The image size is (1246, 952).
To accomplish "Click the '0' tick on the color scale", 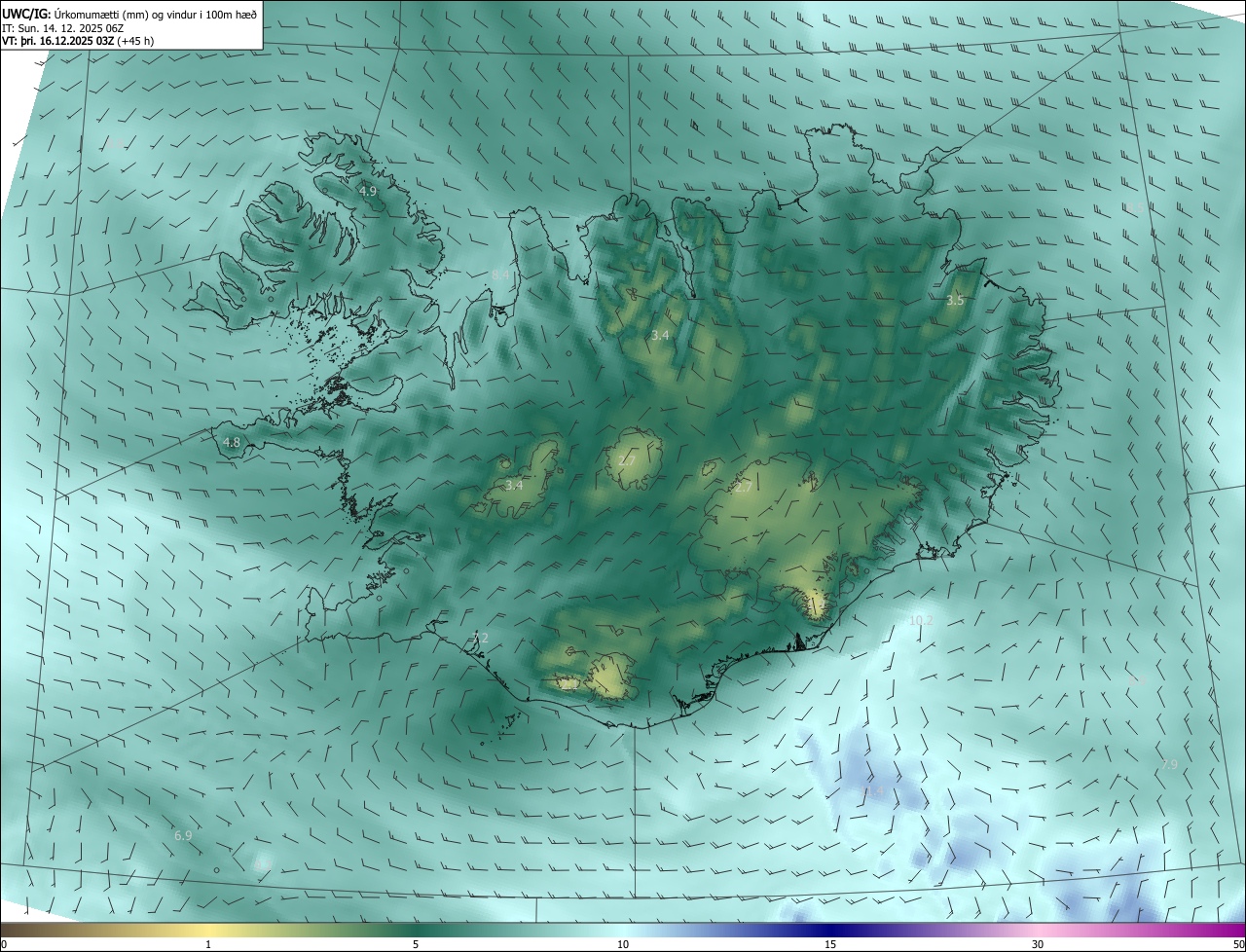I will pos(4,944).
